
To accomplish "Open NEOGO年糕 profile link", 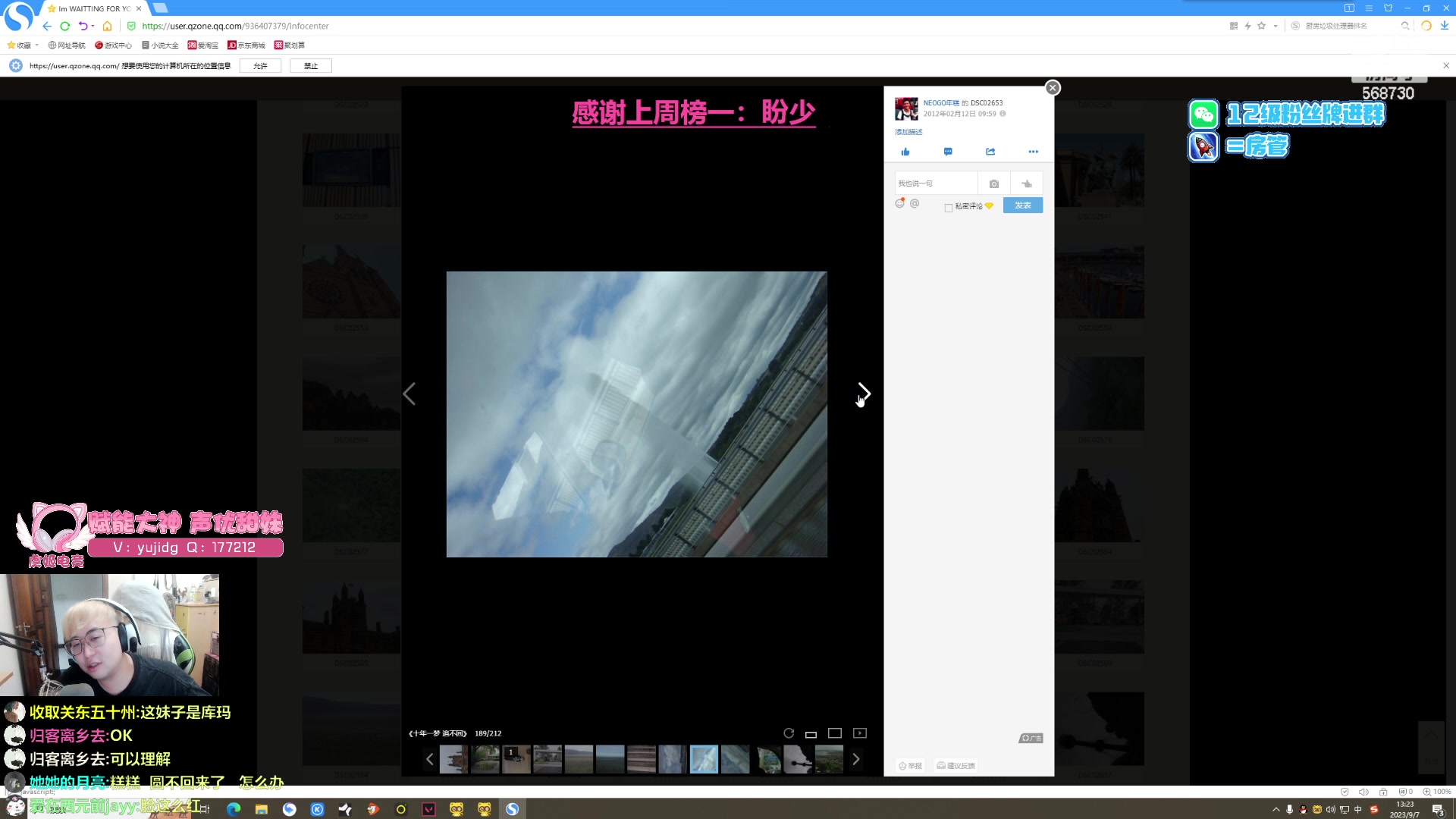I will point(941,103).
